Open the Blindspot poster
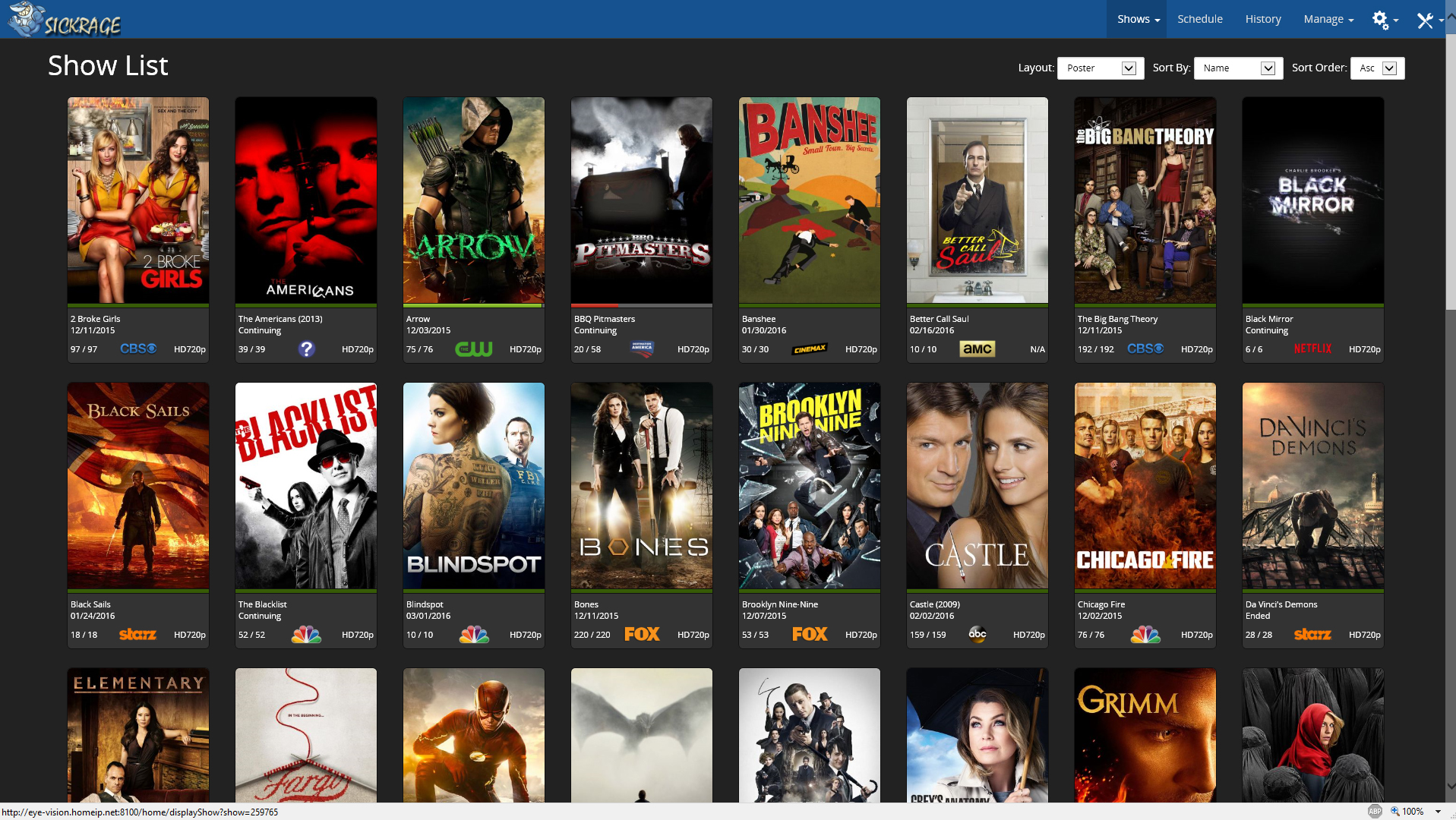 coord(474,486)
